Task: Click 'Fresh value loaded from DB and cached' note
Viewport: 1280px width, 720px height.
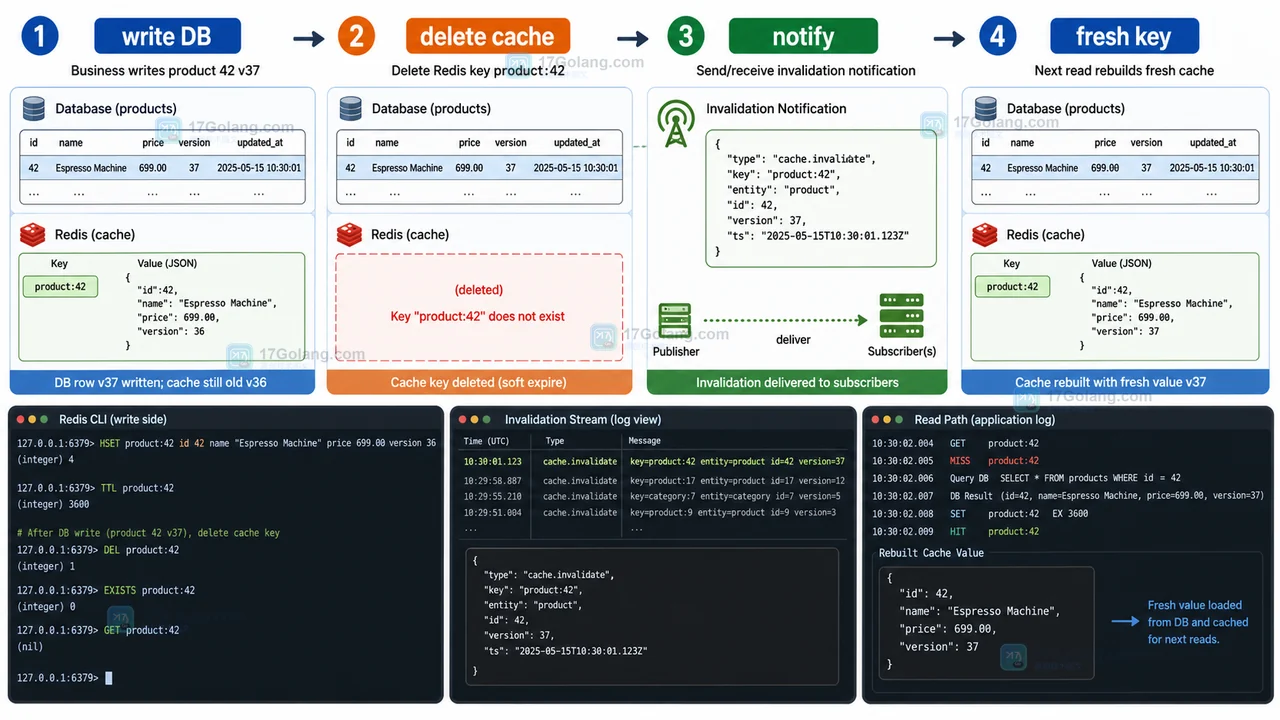Action: [1198, 622]
